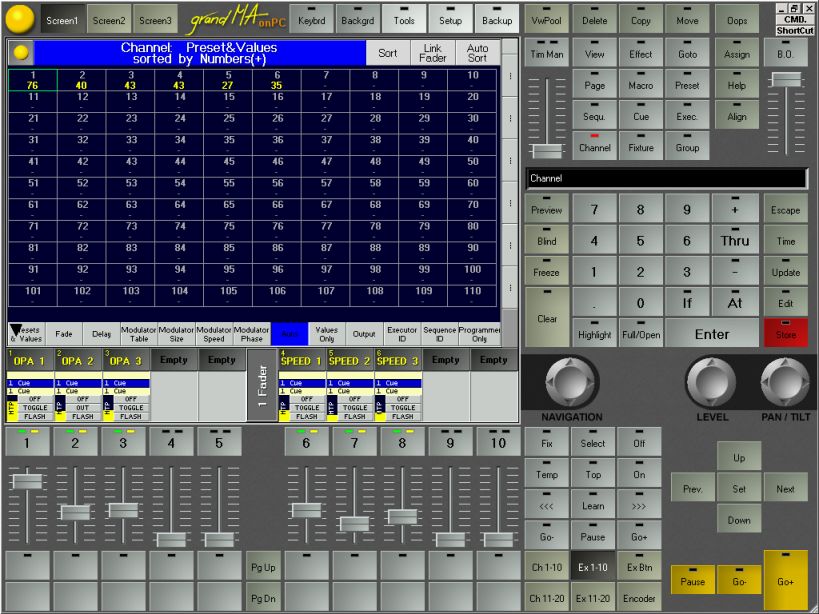Select the SPEED 2 executor label
The height and width of the screenshot is (614, 819).
click(350, 360)
